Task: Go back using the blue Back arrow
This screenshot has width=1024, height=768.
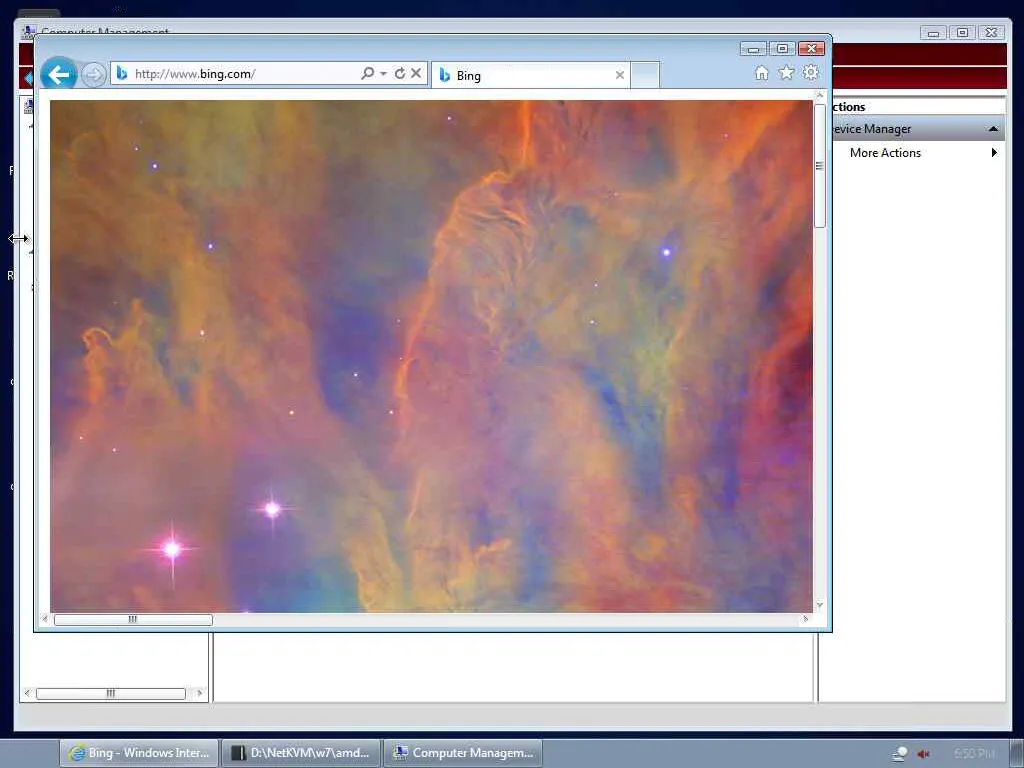Action: click(59, 74)
